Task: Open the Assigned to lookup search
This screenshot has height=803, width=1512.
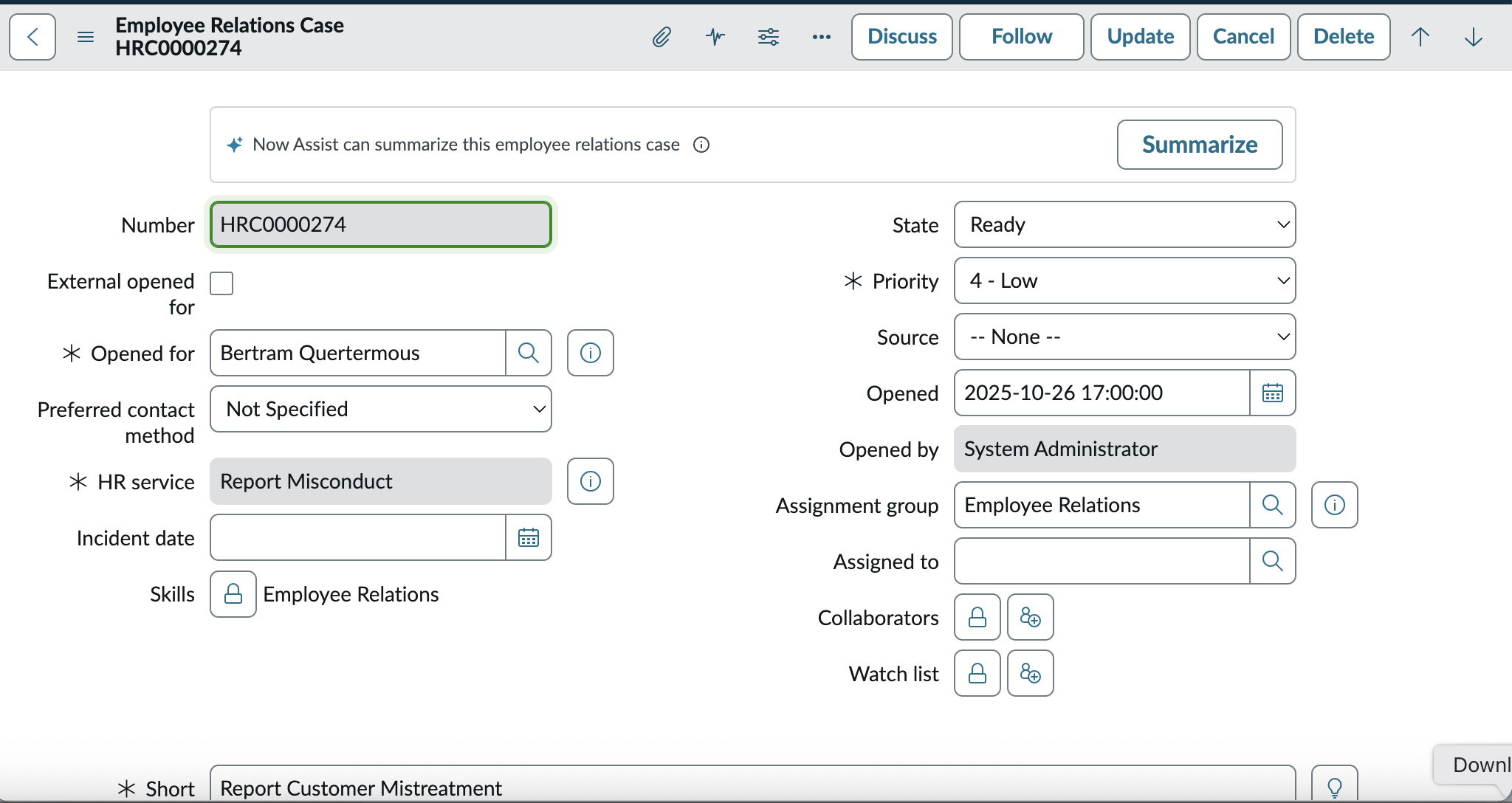Action: (x=1273, y=561)
